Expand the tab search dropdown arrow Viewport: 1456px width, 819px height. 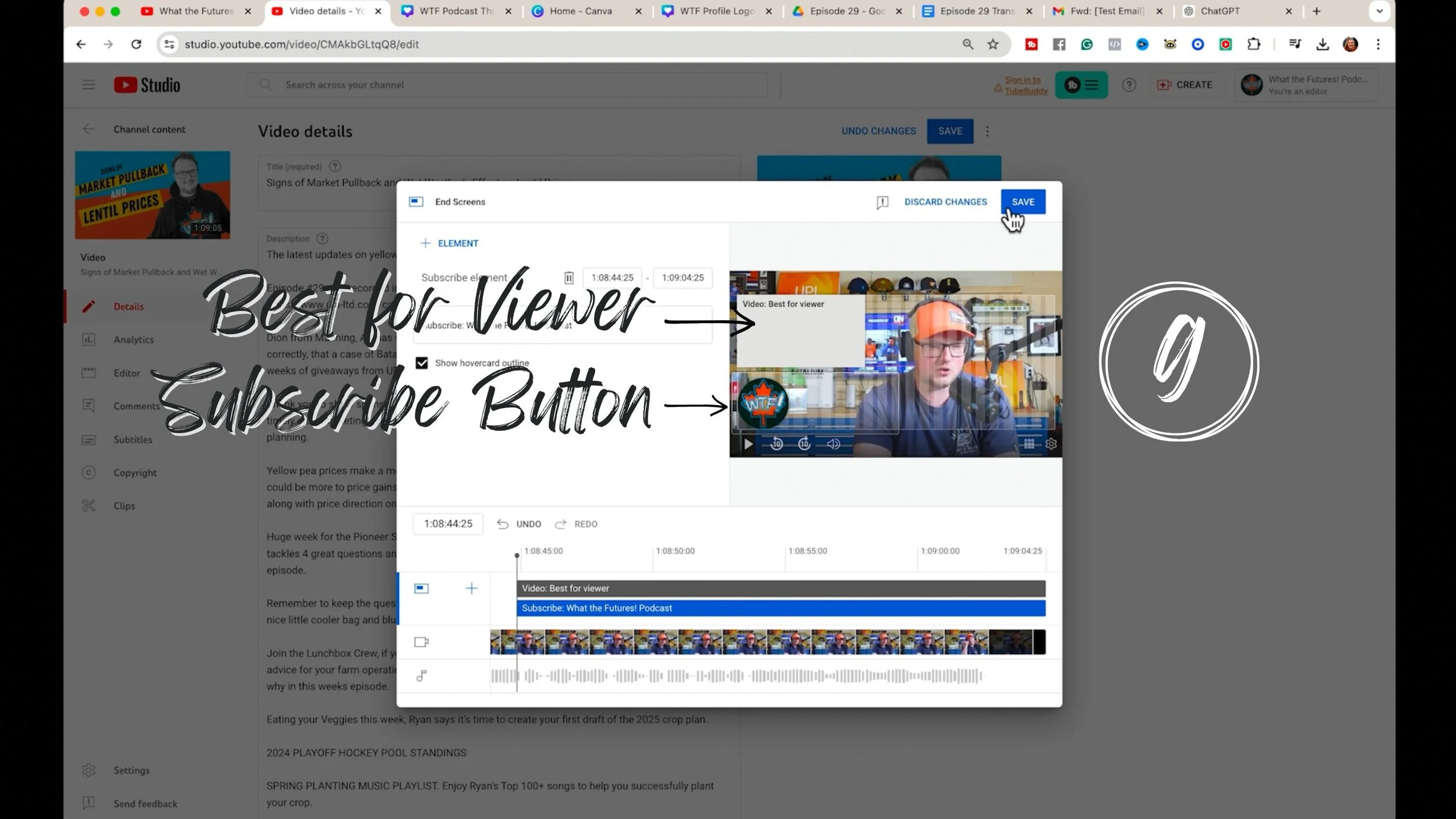pyautogui.click(x=1379, y=11)
